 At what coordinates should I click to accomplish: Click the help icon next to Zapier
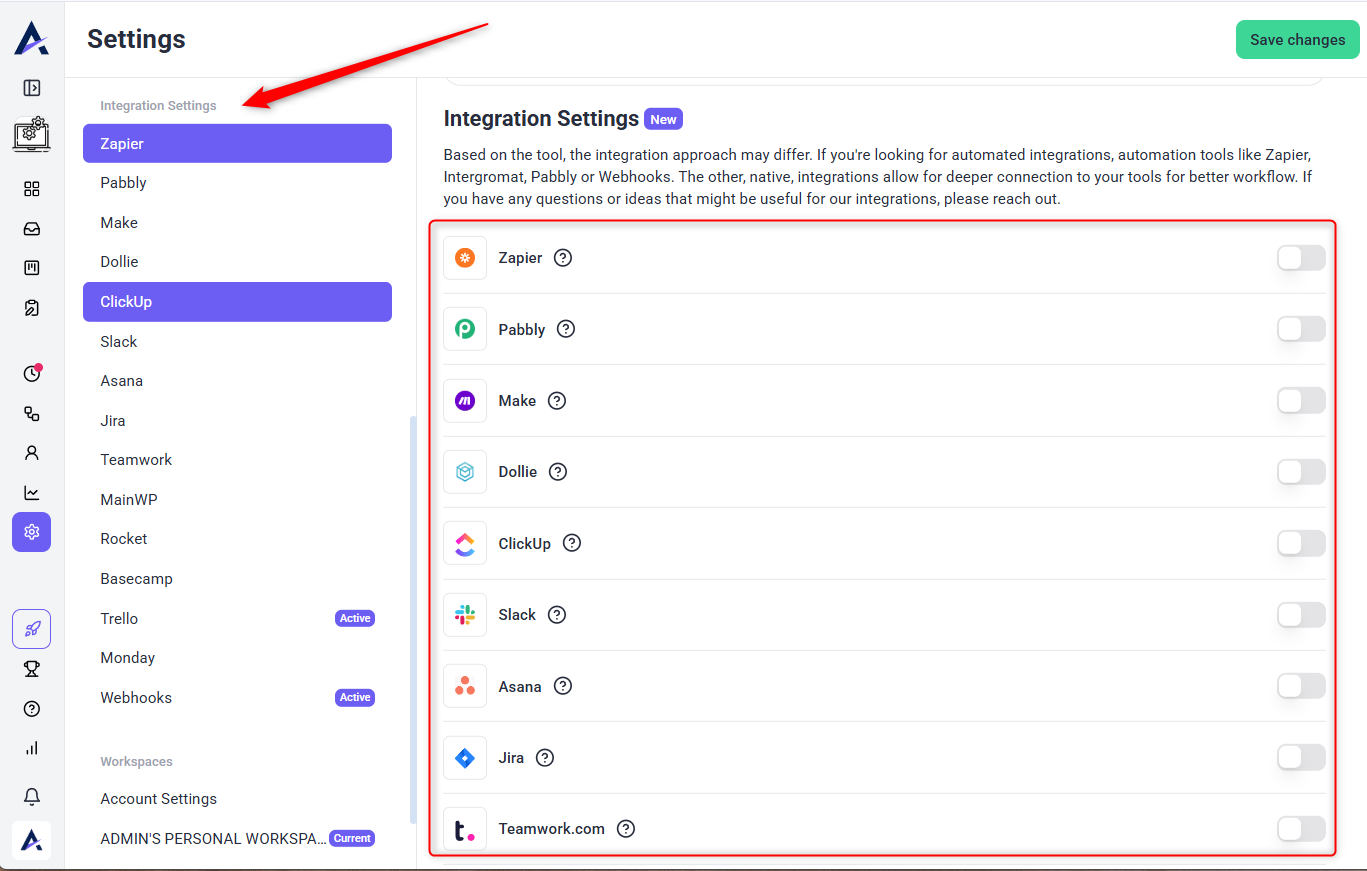point(563,258)
